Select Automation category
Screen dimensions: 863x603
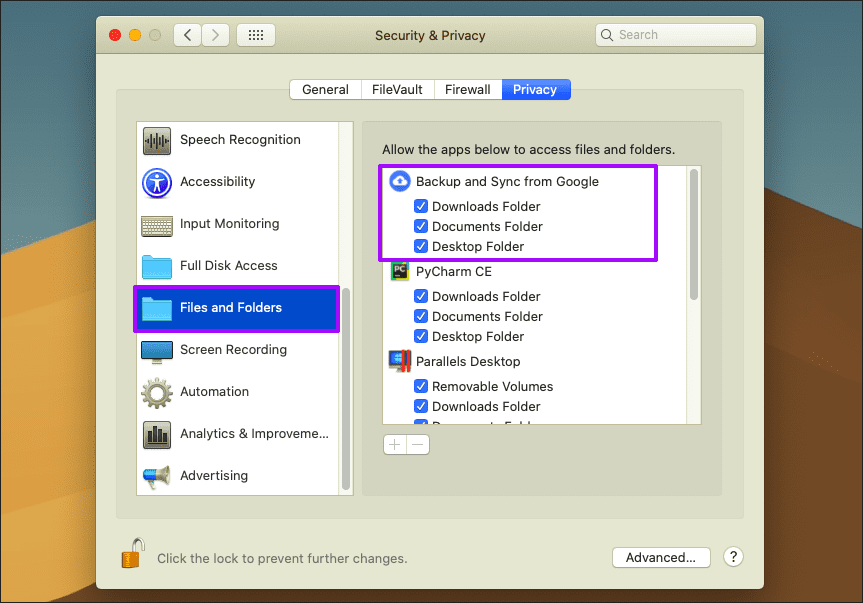[x=238, y=392]
